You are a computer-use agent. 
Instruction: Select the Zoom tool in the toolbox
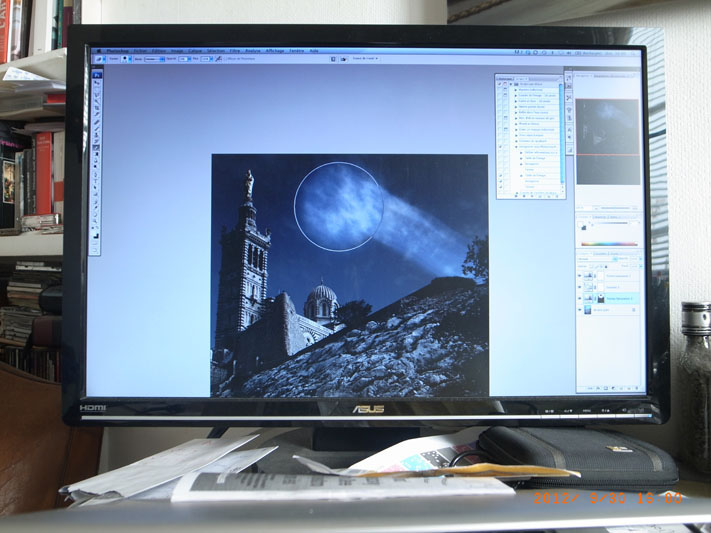[x=97, y=221]
